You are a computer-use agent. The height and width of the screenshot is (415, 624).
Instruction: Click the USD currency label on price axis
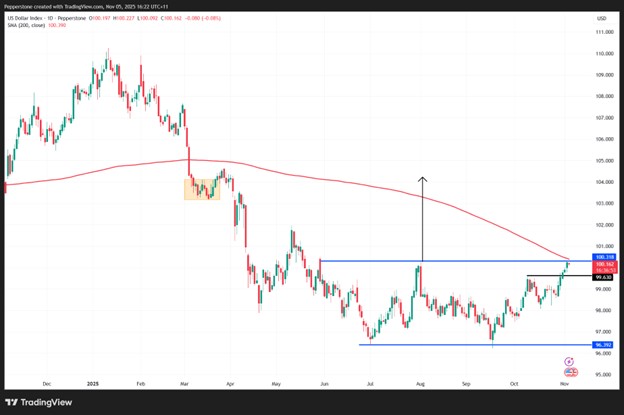[601, 18]
